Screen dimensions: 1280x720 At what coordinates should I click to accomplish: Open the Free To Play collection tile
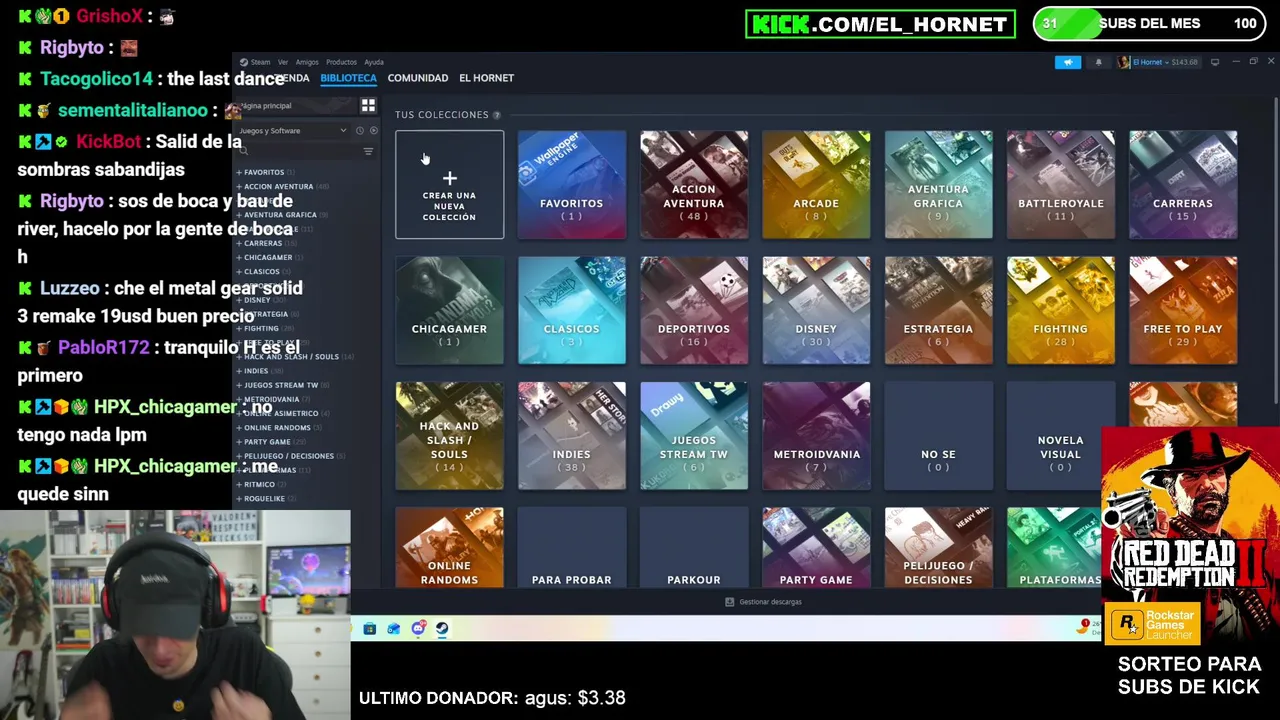coord(1183,310)
